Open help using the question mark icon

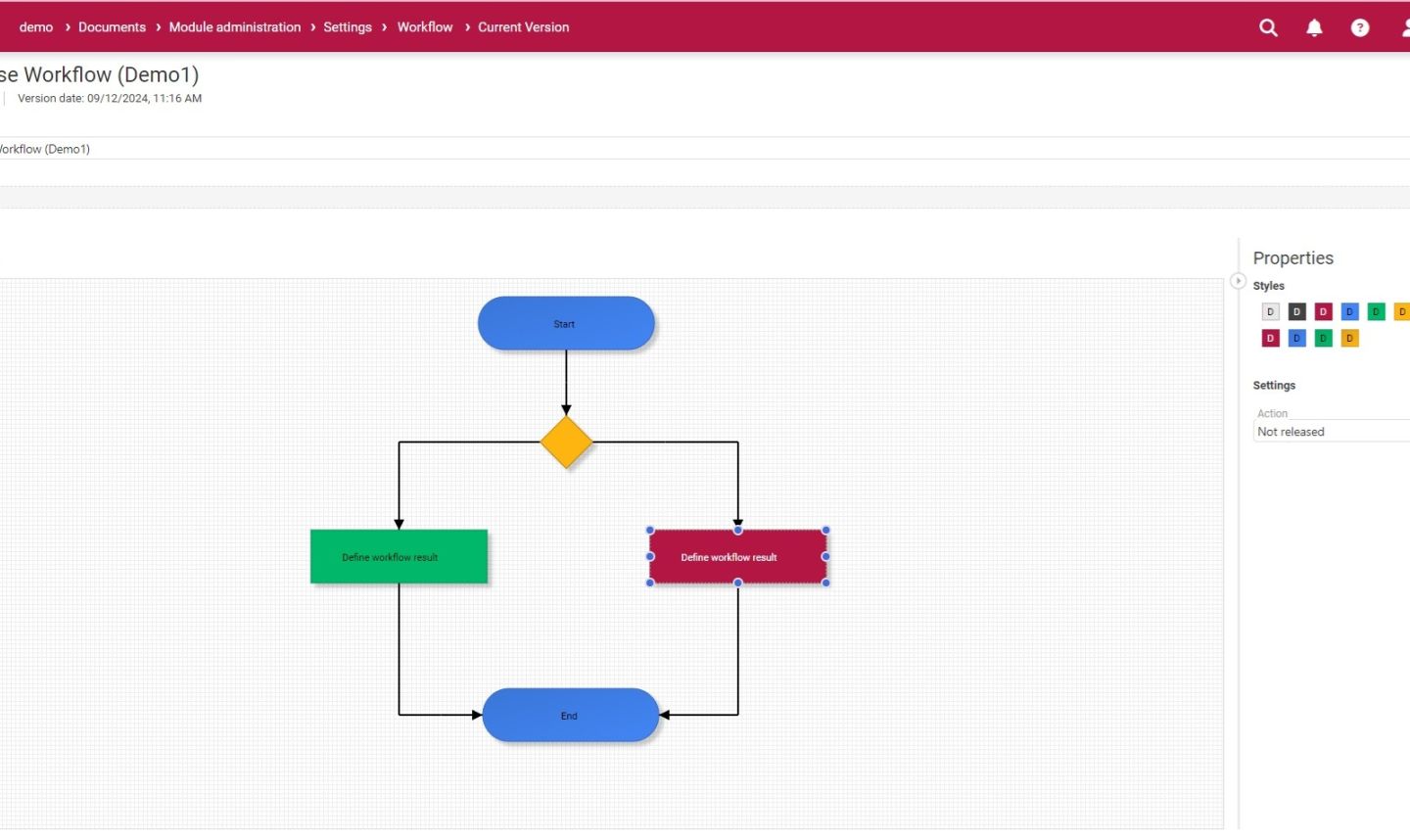(1360, 27)
